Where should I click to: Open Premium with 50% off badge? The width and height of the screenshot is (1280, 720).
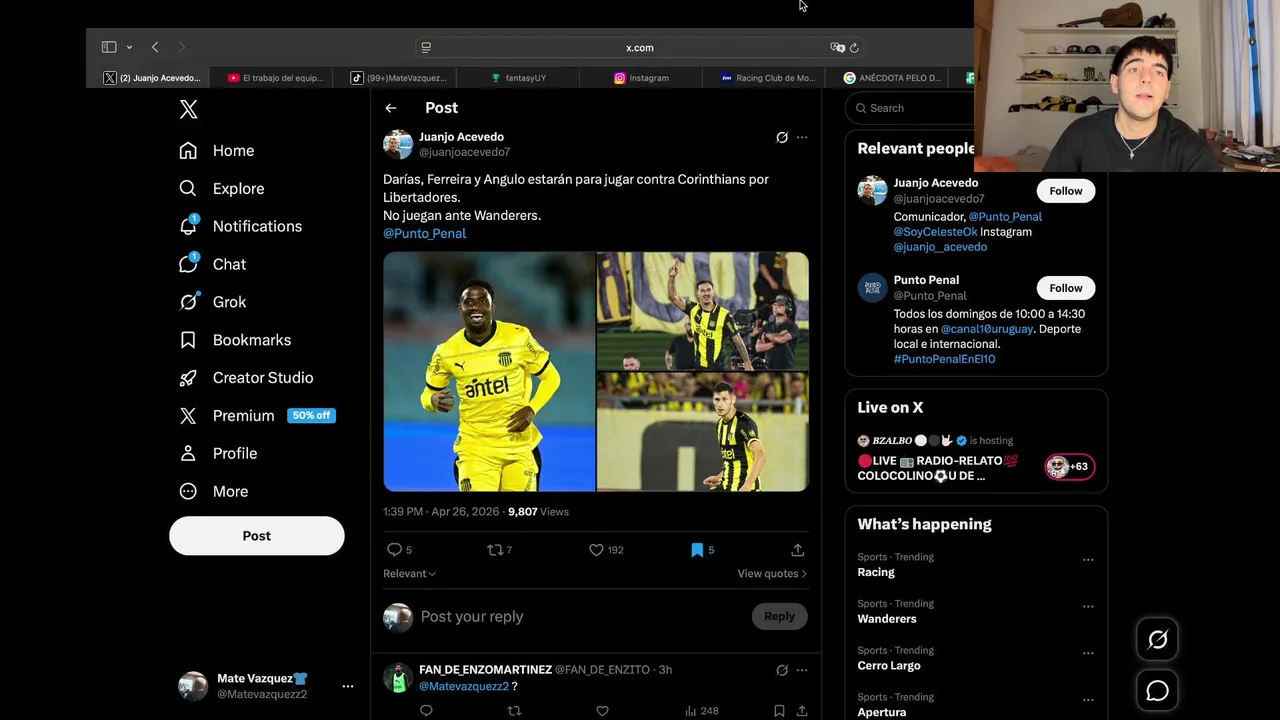(257, 416)
